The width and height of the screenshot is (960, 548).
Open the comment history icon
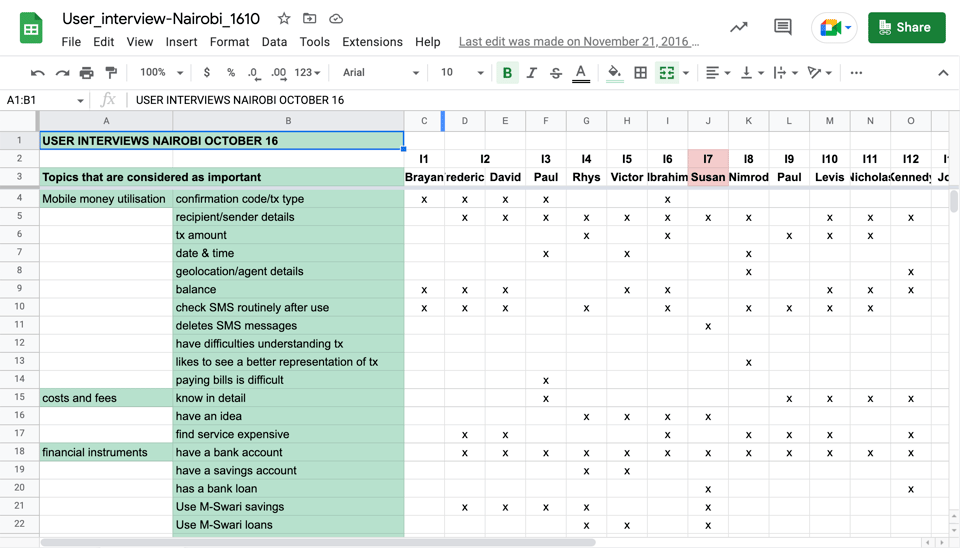pos(782,28)
